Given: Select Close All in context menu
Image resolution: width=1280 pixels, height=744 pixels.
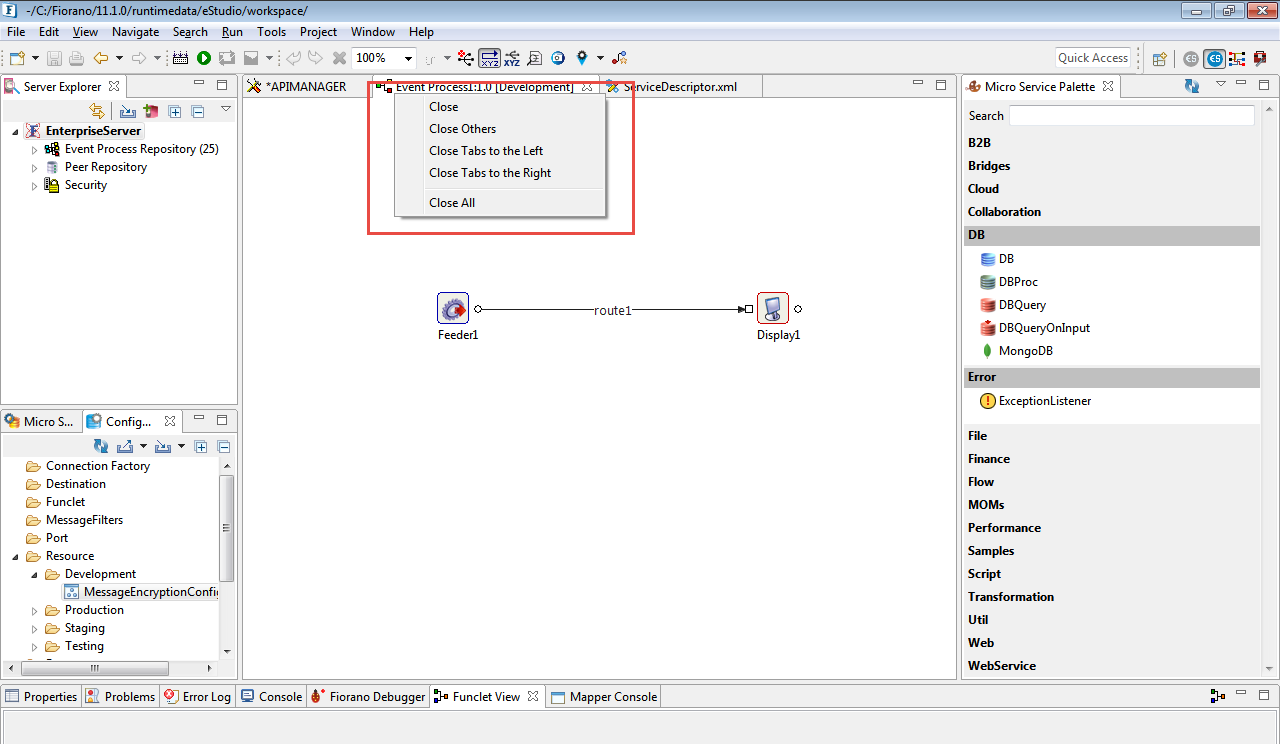Looking at the screenshot, I should (x=452, y=203).
